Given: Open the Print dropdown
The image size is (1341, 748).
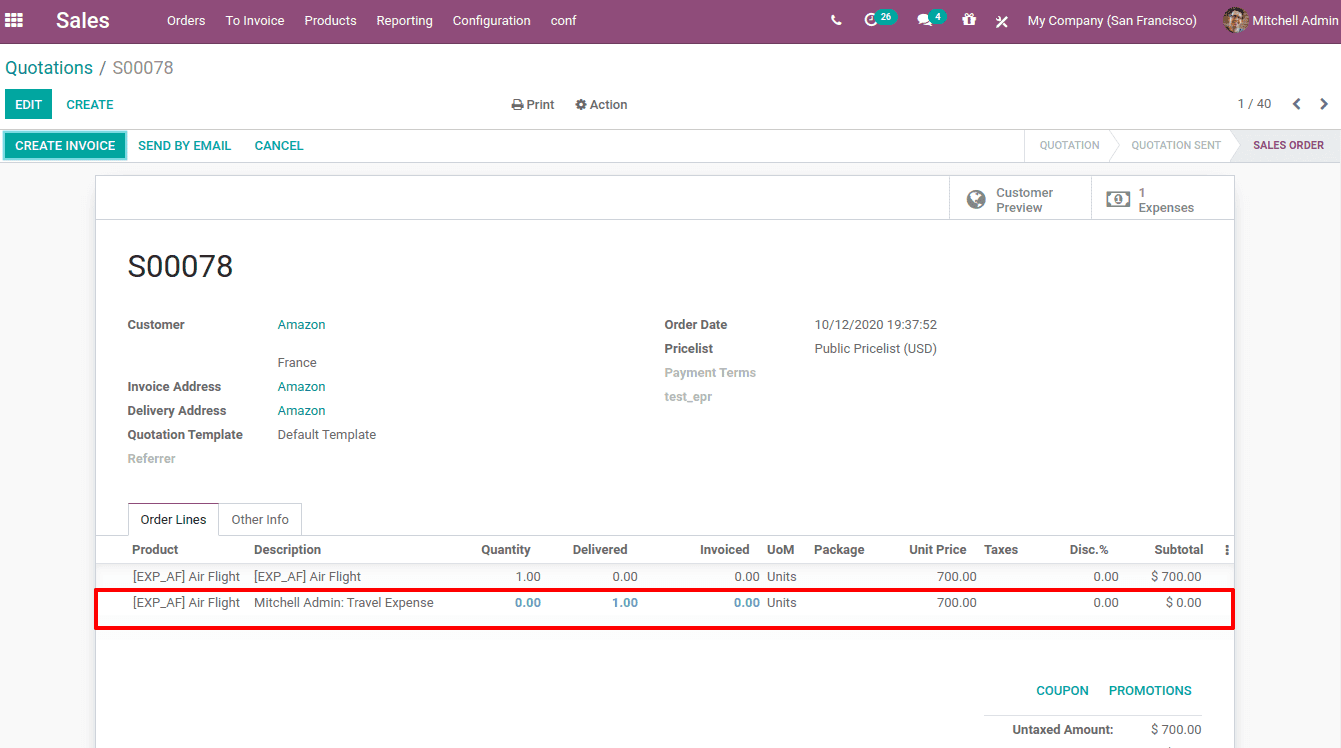Looking at the screenshot, I should (x=533, y=104).
